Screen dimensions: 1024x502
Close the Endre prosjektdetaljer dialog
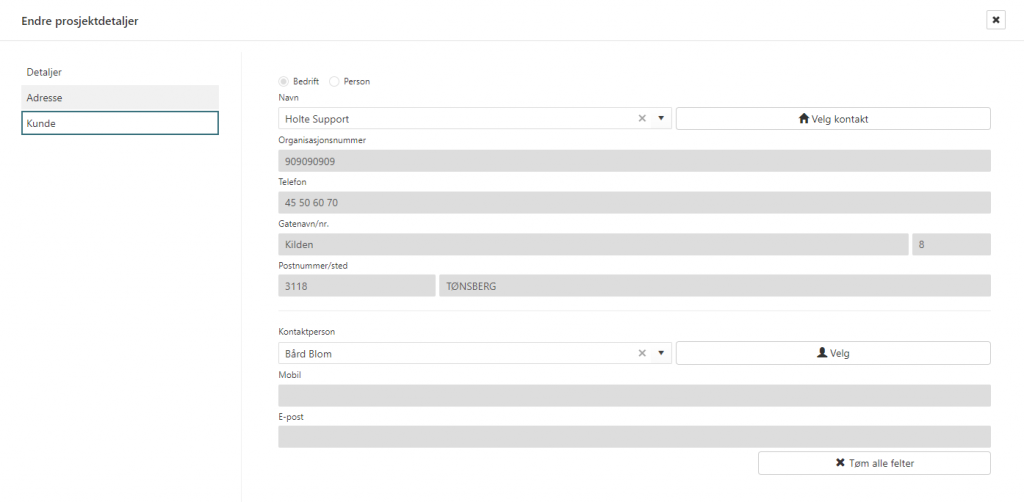click(x=995, y=20)
